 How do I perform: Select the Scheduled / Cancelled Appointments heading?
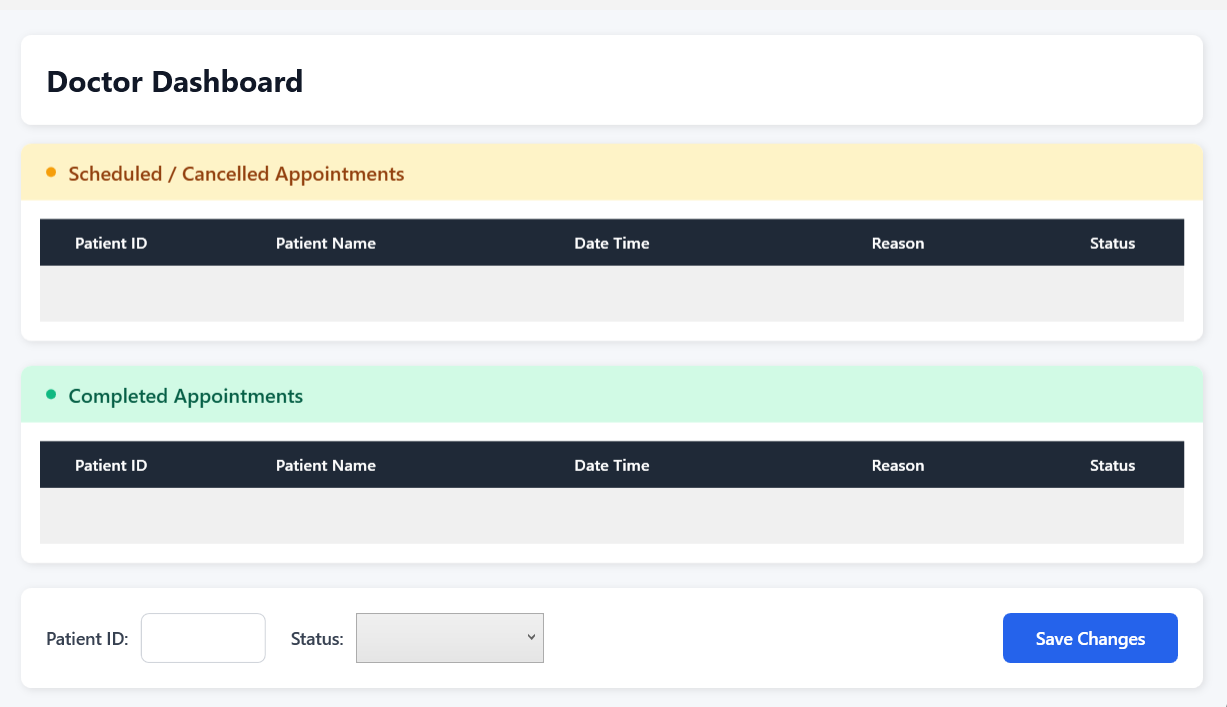(236, 174)
